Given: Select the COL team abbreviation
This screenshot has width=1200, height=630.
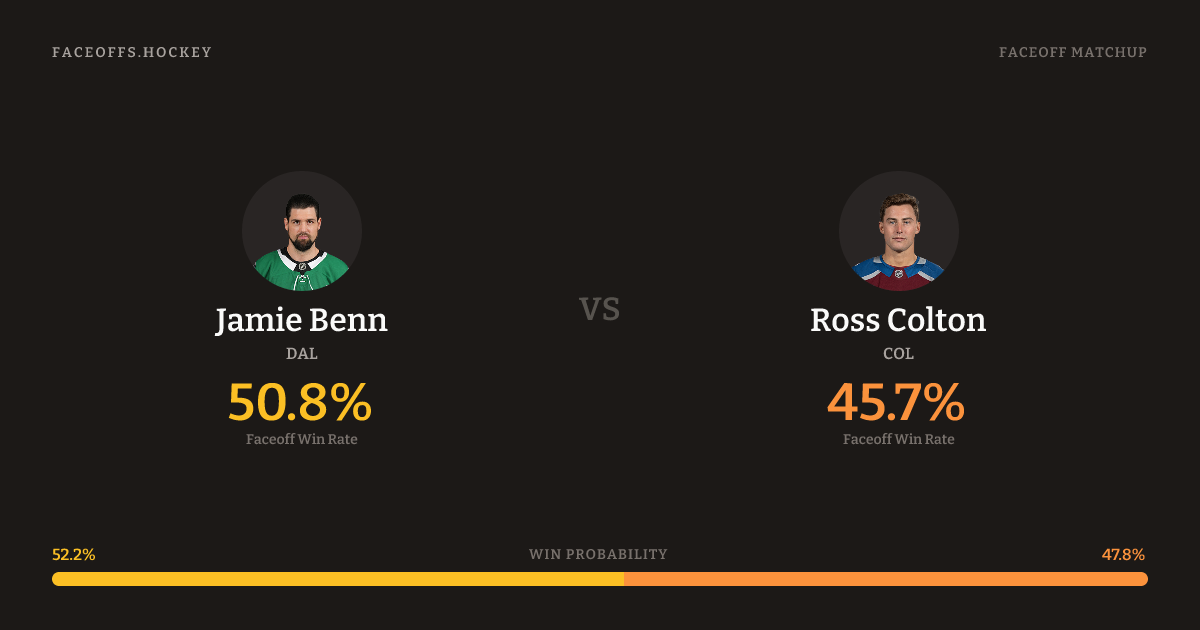Looking at the screenshot, I should point(898,354).
